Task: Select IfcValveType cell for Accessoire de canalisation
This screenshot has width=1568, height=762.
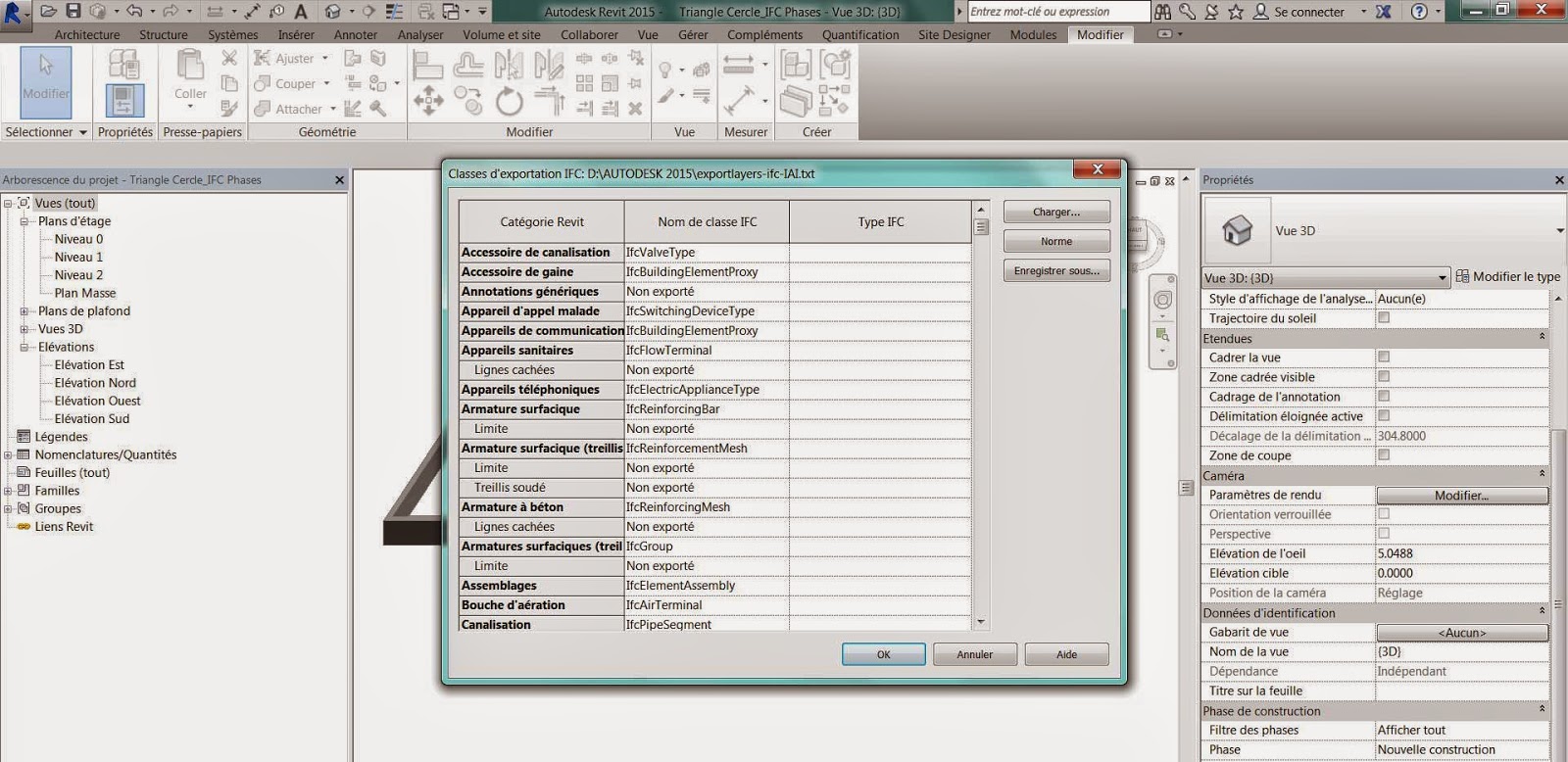Action: click(707, 252)
